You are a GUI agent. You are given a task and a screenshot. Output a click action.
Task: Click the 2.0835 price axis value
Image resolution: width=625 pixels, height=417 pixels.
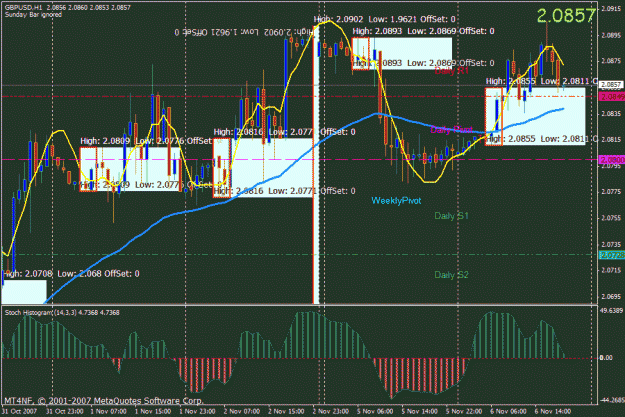[x=611, y=113]
